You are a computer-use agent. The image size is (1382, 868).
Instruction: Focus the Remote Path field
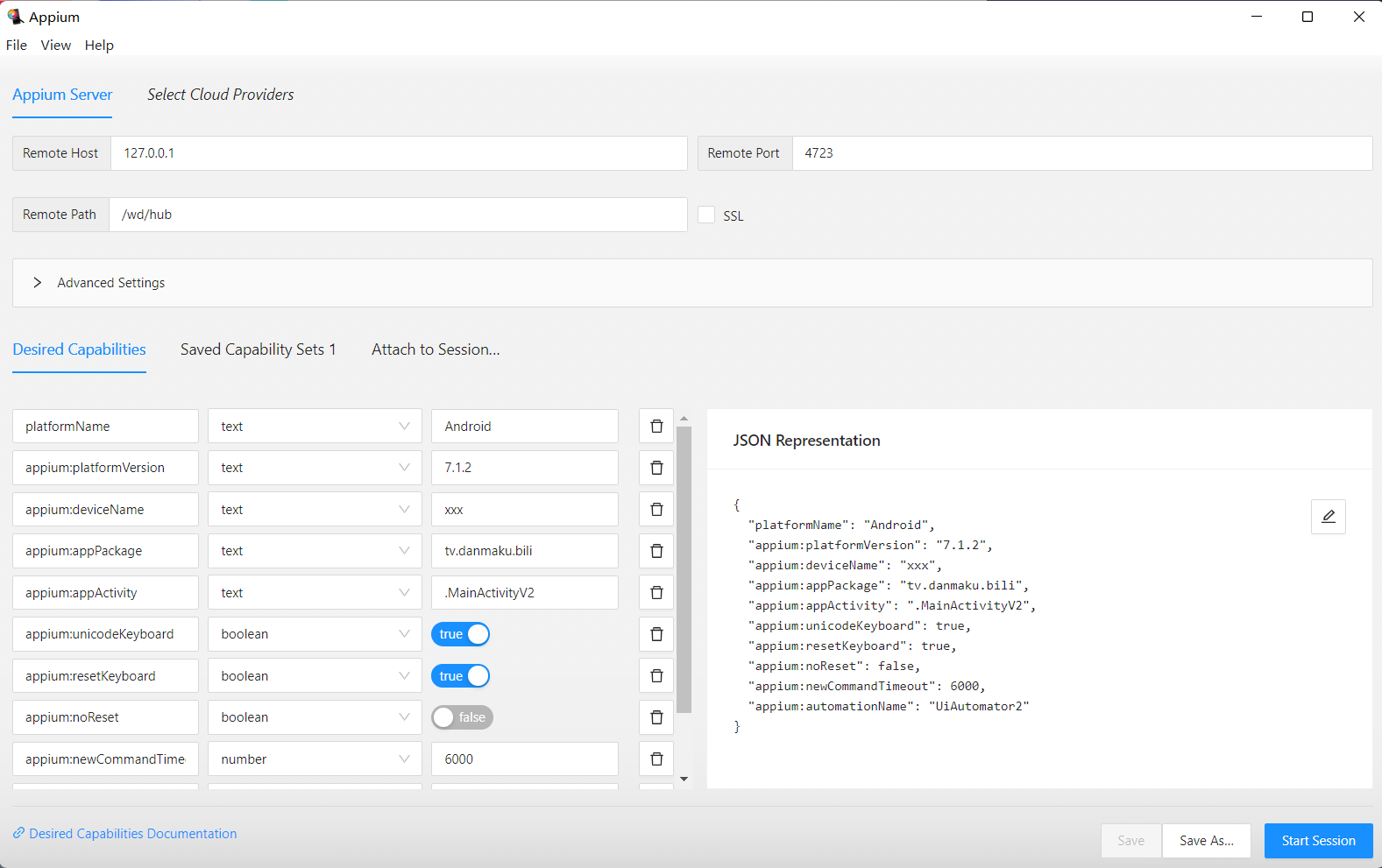398,215
